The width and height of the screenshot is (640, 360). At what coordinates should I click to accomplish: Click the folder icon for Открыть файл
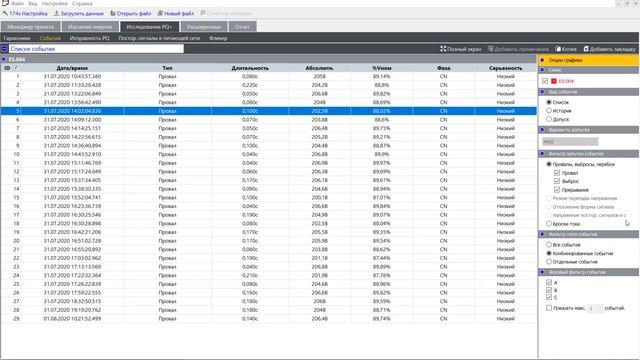point(113,13)
